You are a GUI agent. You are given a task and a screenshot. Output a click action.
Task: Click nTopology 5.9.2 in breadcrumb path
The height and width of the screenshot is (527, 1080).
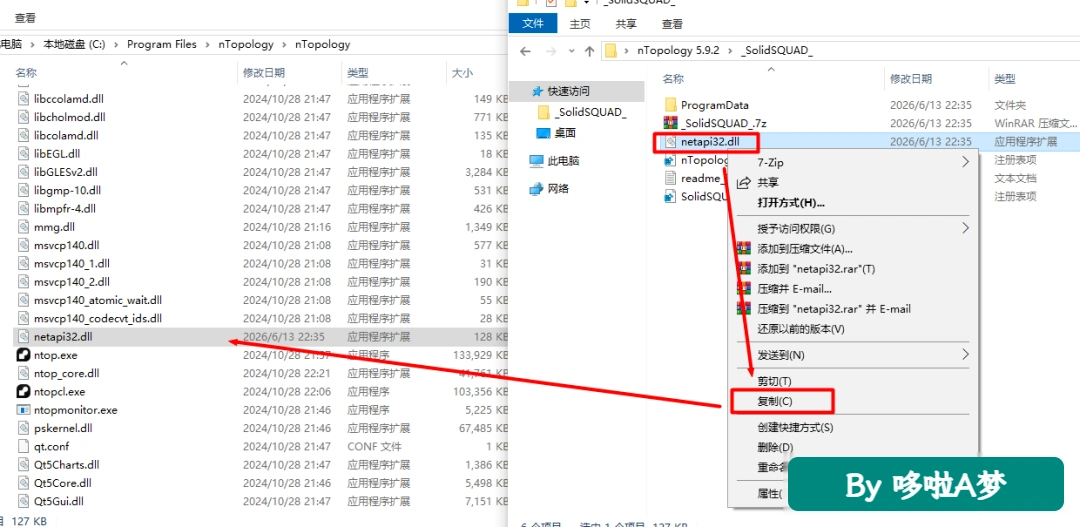(678, 51)
